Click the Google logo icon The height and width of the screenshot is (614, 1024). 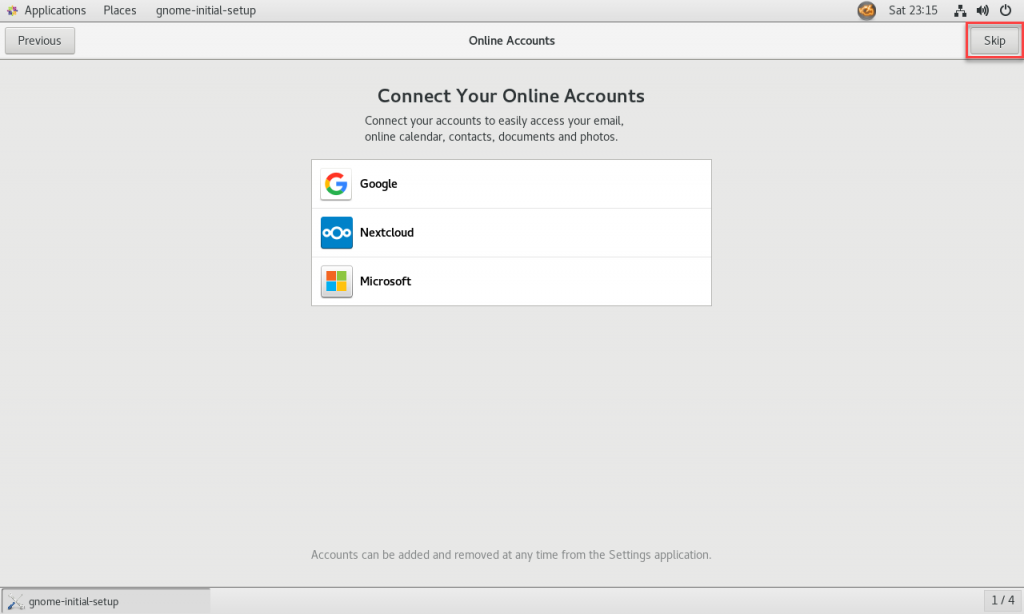pos(336,184)
